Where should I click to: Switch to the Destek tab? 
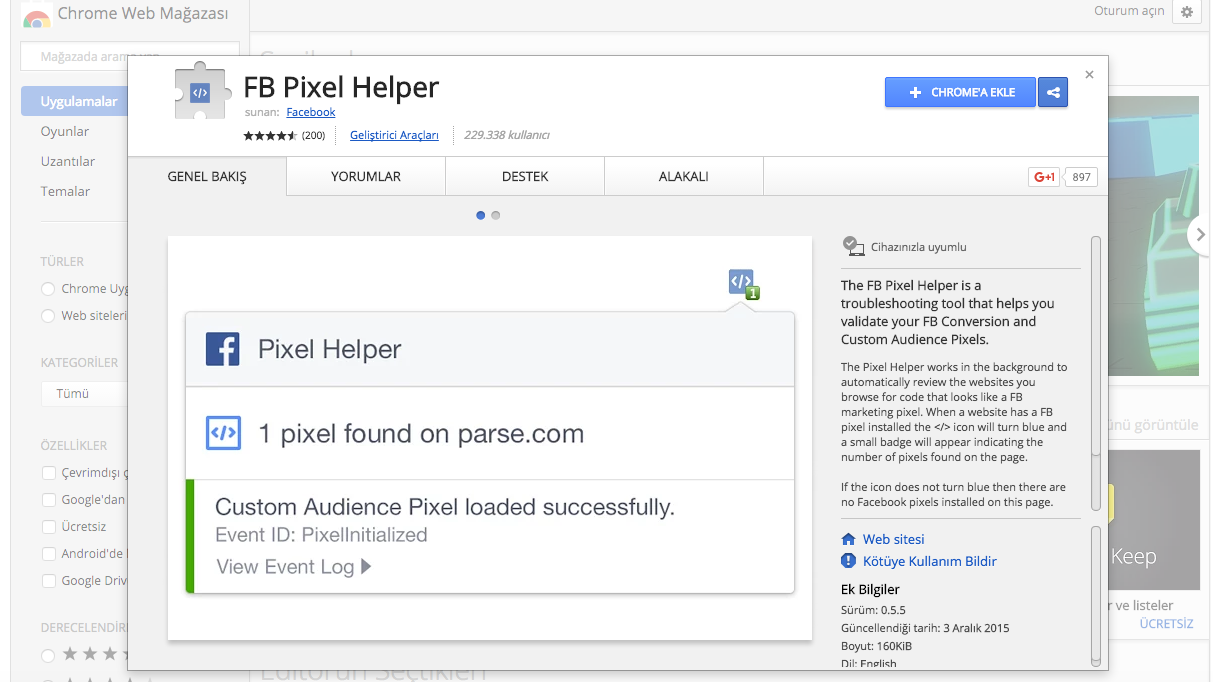(525, 176)
